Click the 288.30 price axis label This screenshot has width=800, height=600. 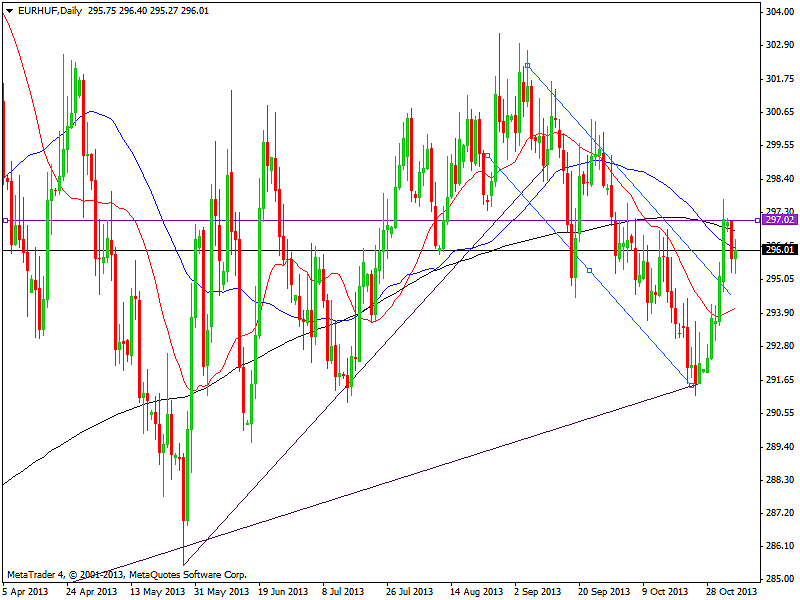(x=777, y=479)
